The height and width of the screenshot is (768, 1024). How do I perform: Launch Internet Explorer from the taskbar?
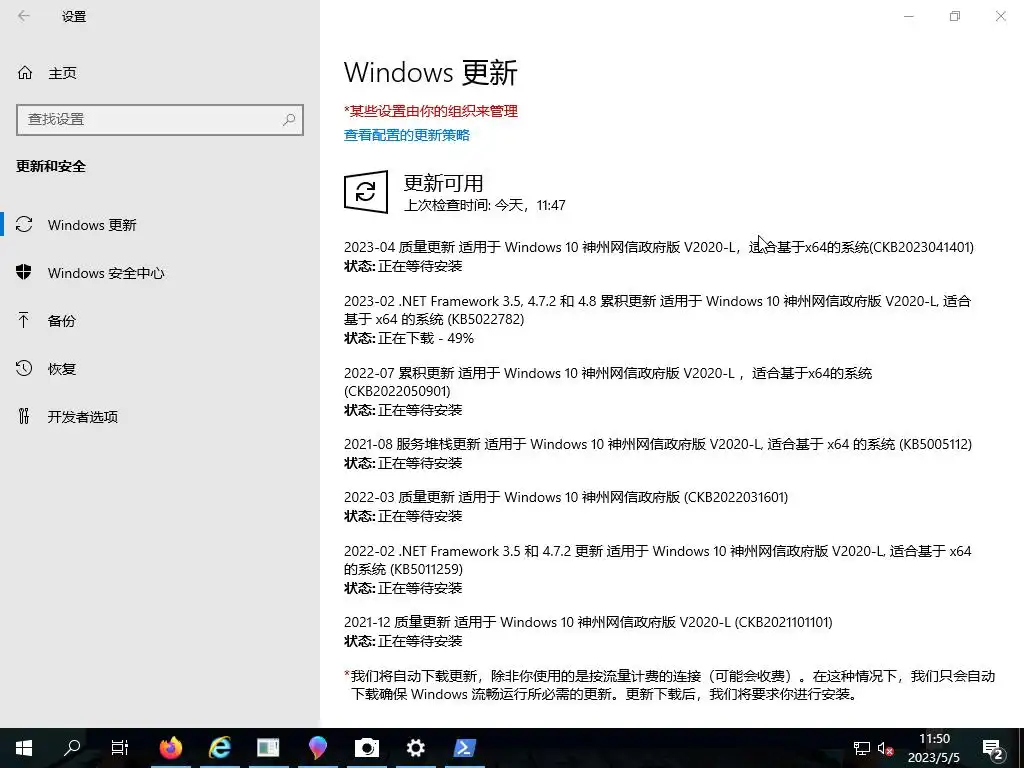click(220, 748)
